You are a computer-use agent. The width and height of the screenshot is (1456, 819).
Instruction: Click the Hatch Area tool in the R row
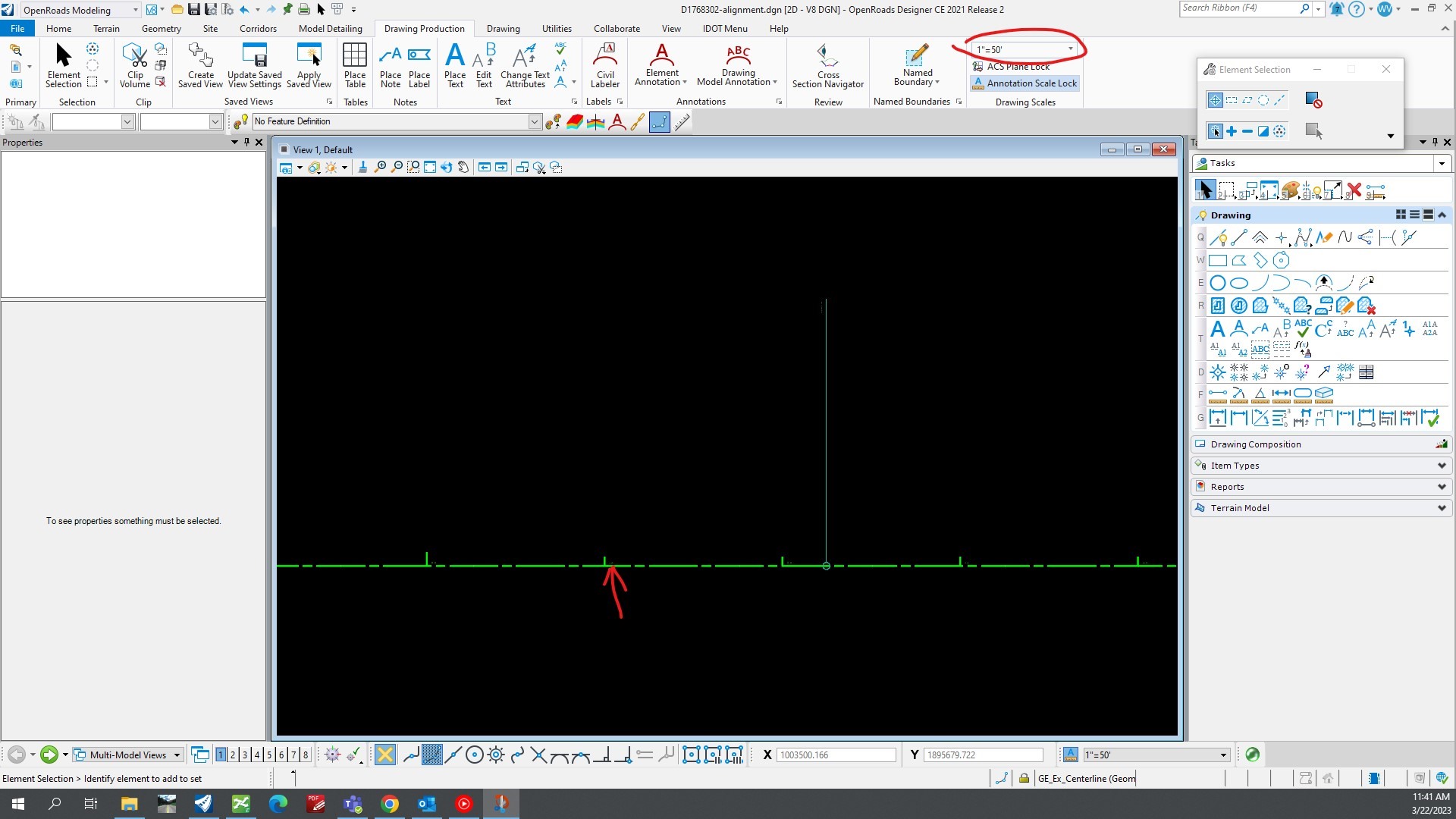(x=1218, y=306)
